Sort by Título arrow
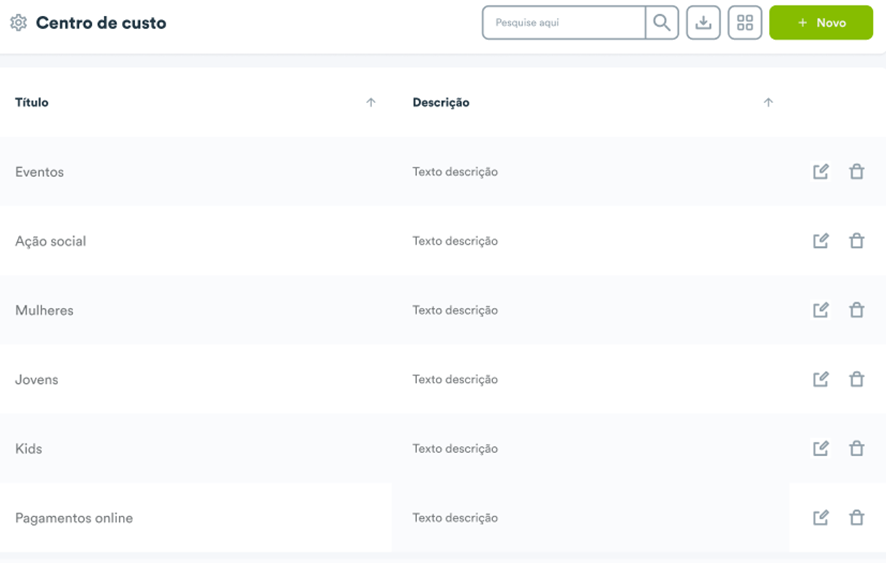This screenshot has width=886, height=563. pyautogui.click(x=371, y=102)
